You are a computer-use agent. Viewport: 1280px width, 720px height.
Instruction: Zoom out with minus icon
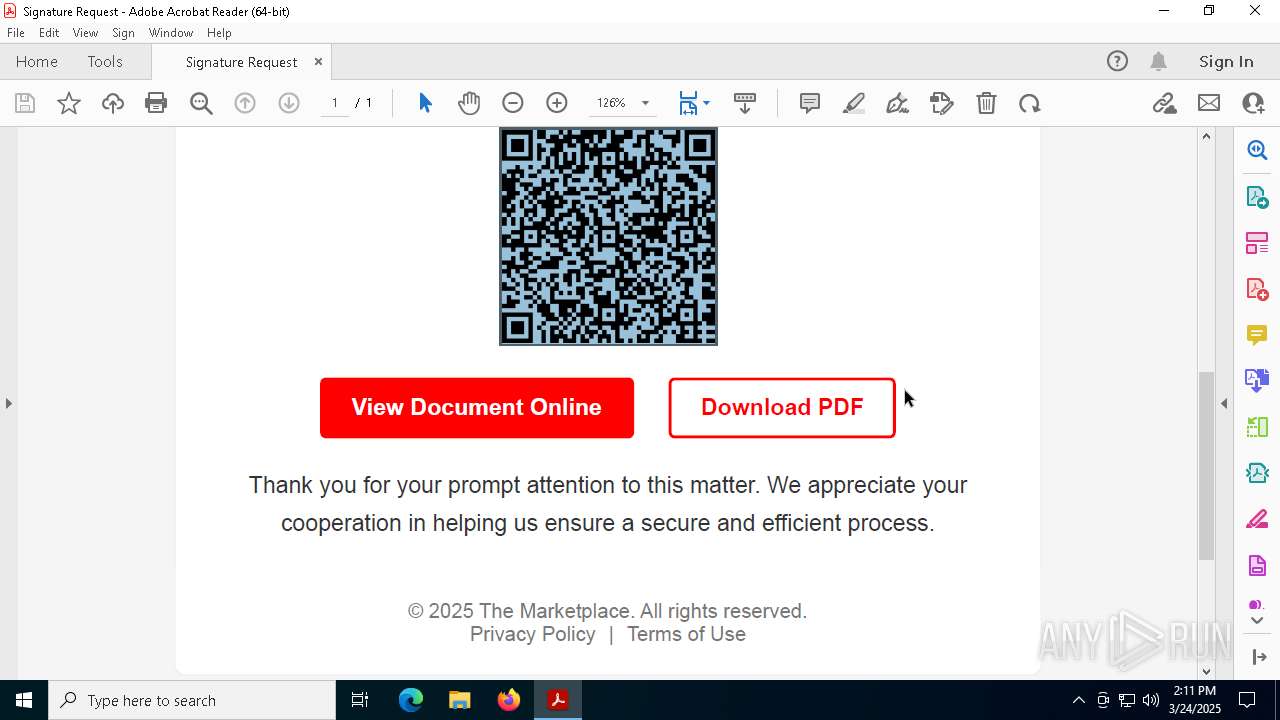513,103
